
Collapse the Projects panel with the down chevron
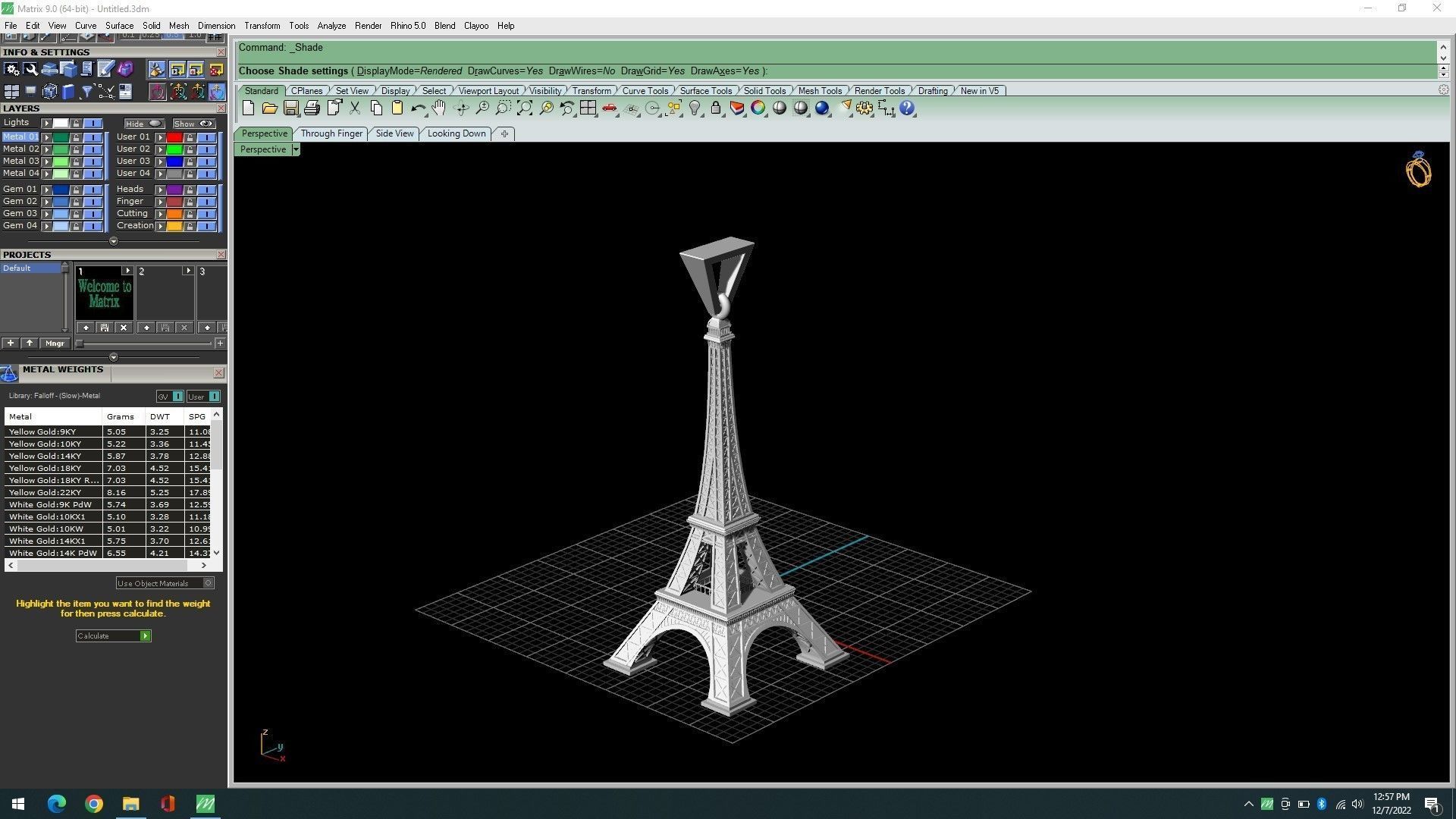coord(113,357)
